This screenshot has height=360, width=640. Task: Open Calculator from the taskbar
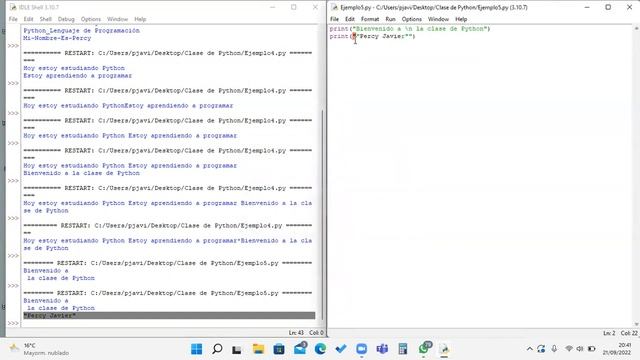click(x=403, y=349)
